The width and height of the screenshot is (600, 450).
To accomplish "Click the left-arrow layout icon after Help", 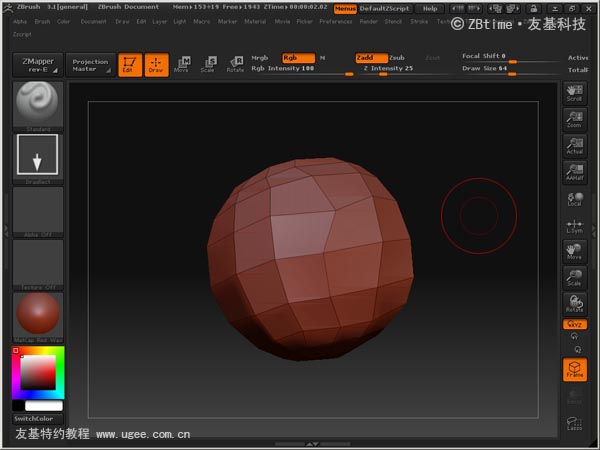I will (458, 8).
